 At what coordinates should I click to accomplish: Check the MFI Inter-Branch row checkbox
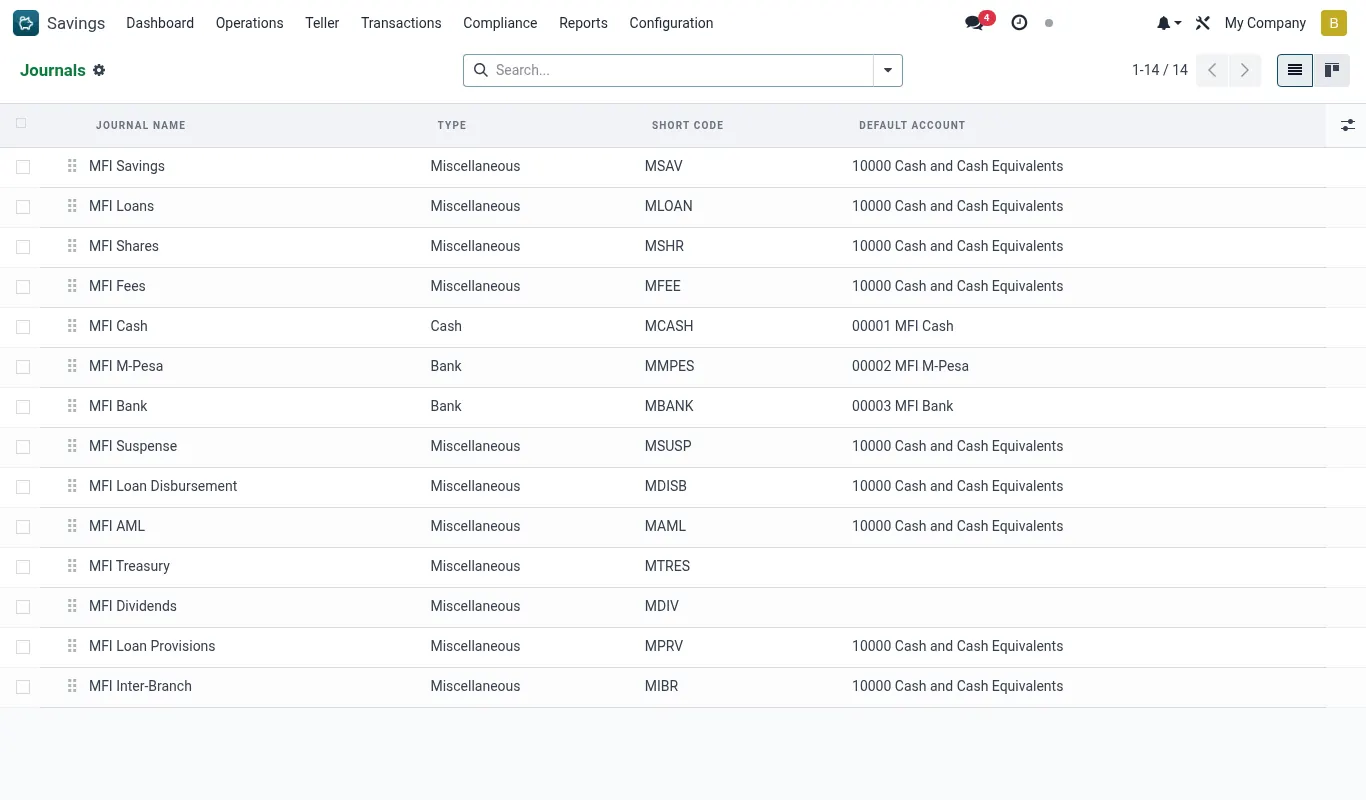(x=23, y=687)
